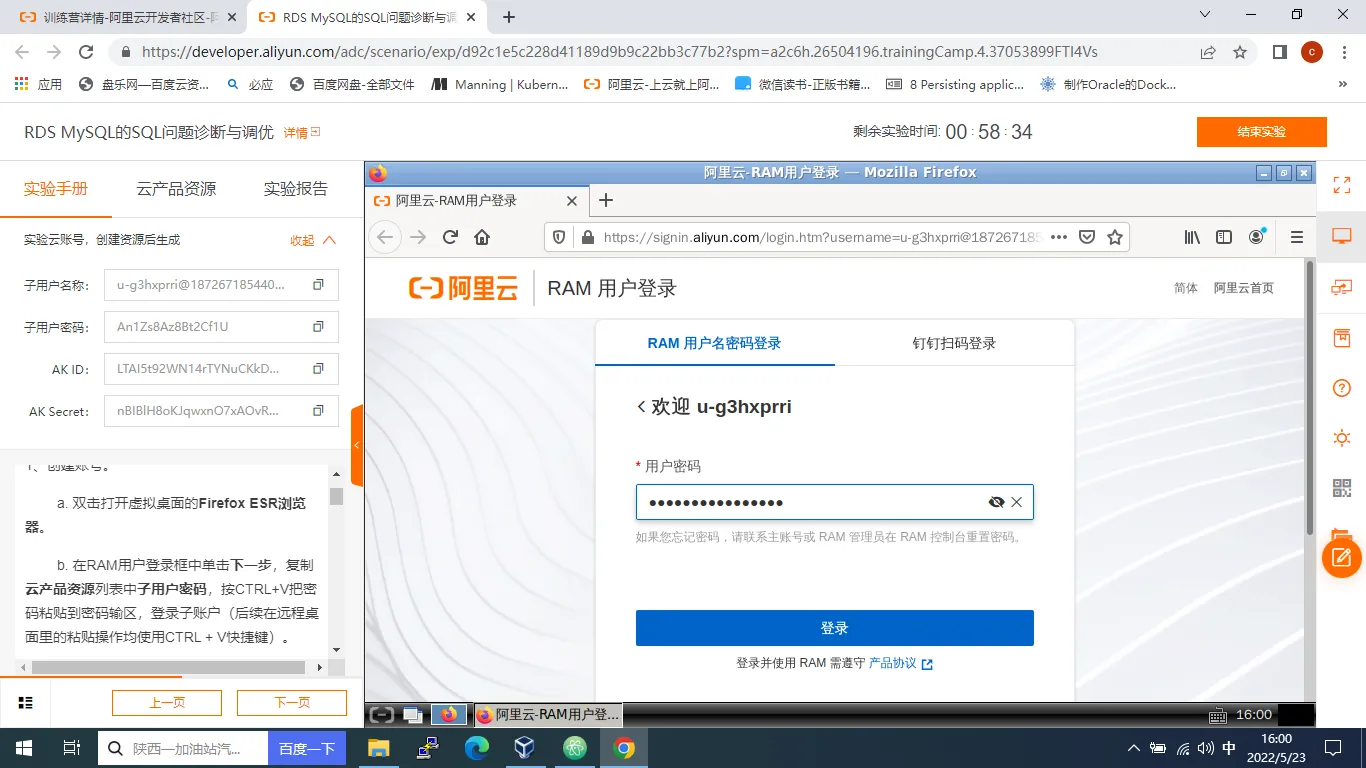The image size is (1366, 768).
Task: Collapse left panel with orange handle
Action: pos(357,445)
